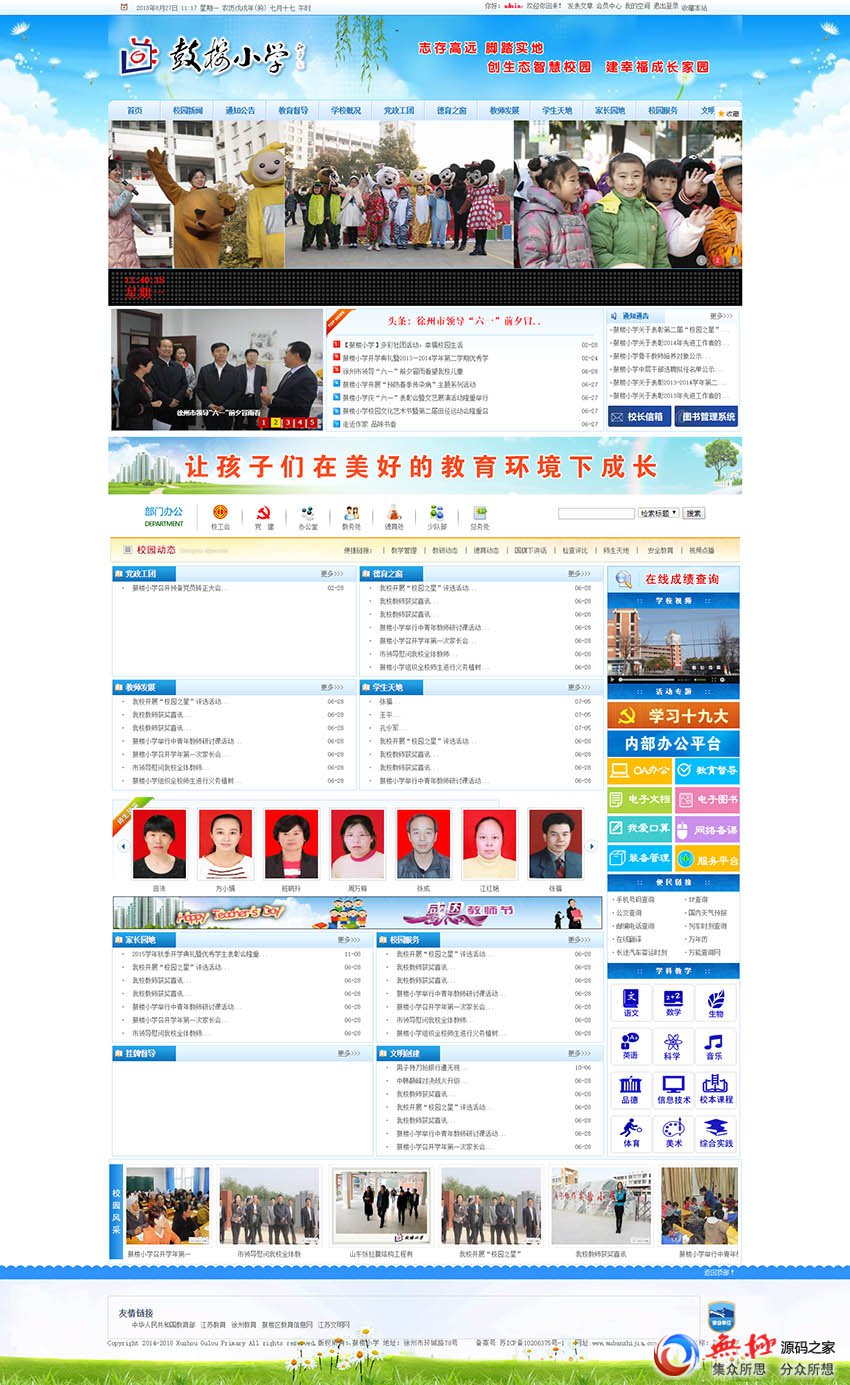The height and width of the screenshot is (1385, 850).
Task: Open the 校长信箱 button
Action: [638, 417]
